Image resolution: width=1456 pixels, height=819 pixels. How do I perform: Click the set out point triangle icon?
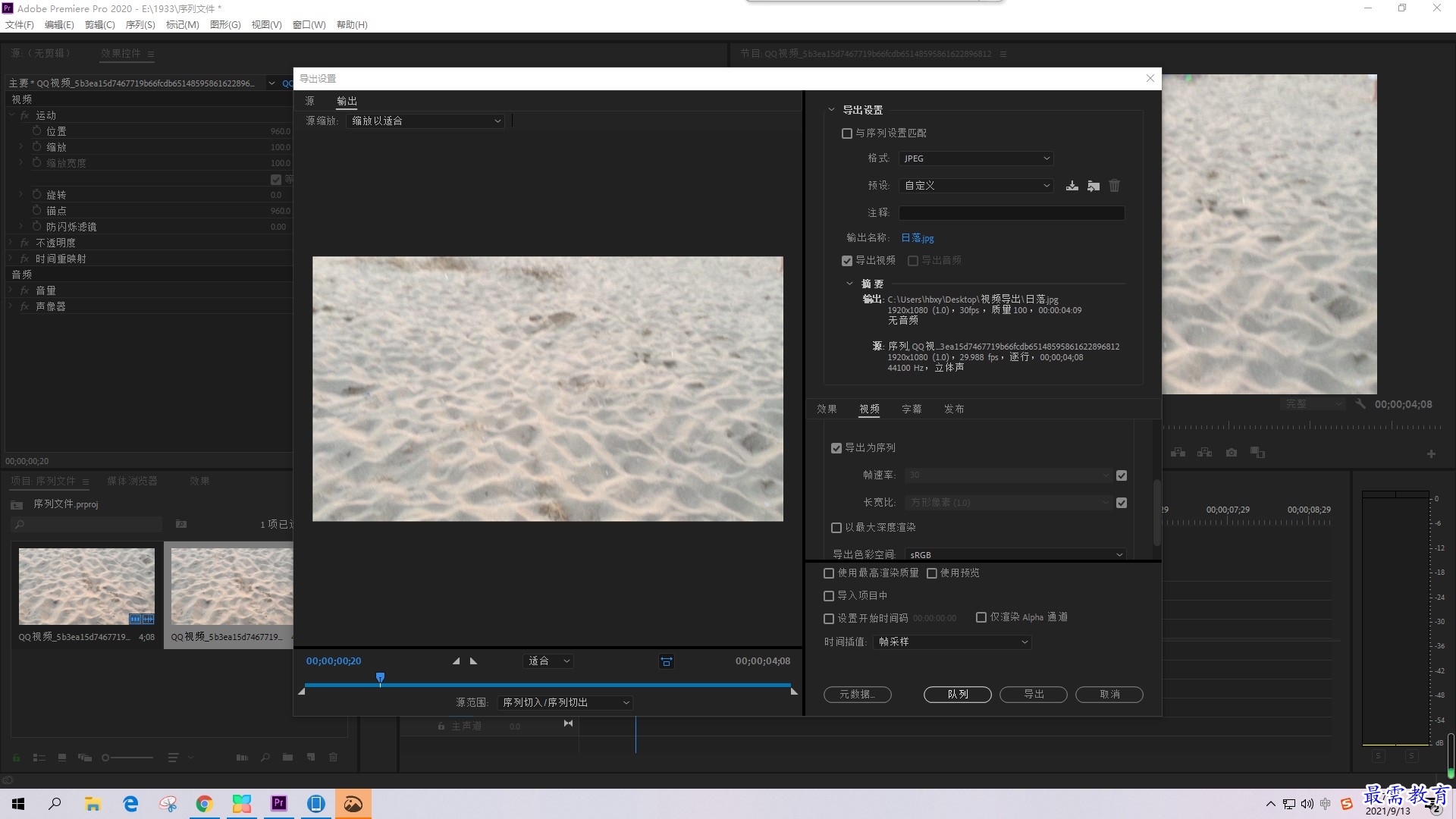point(473,661)
